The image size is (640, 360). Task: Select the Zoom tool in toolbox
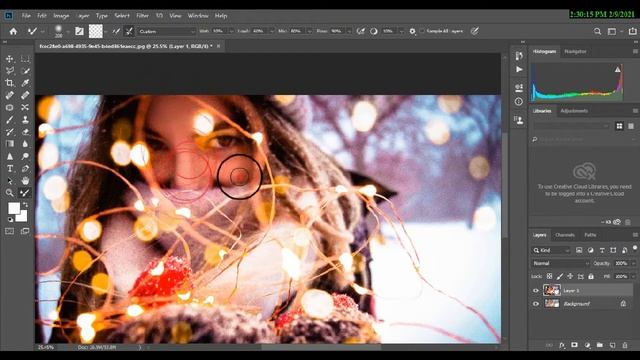(10, 193)
